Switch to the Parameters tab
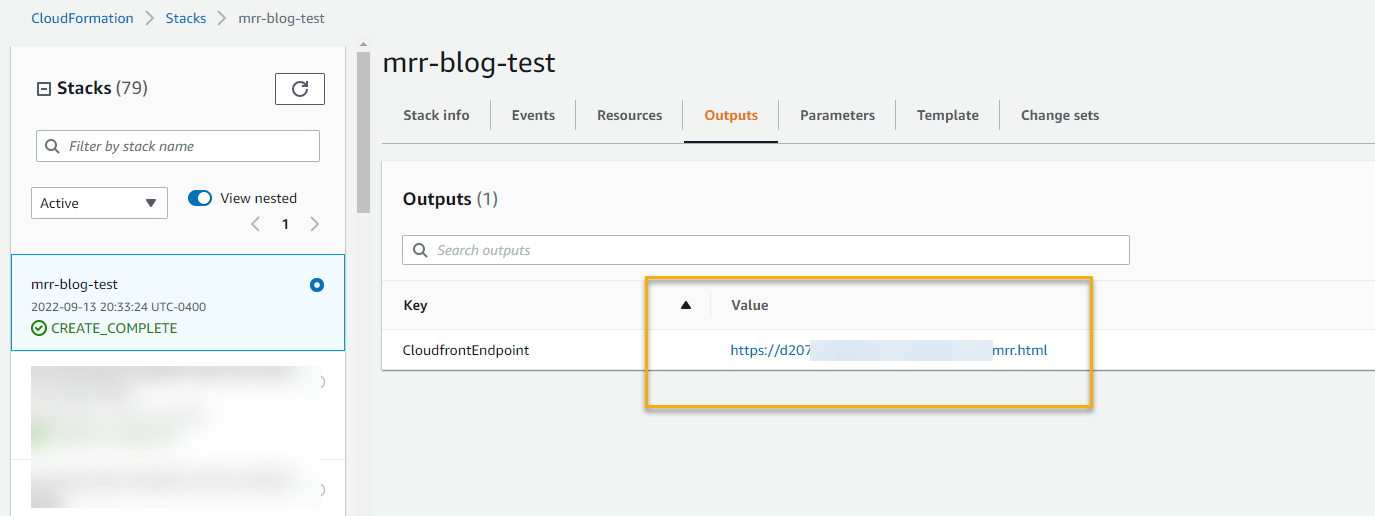This screenshot has width=1375, height=516. [x=837, y=115]
